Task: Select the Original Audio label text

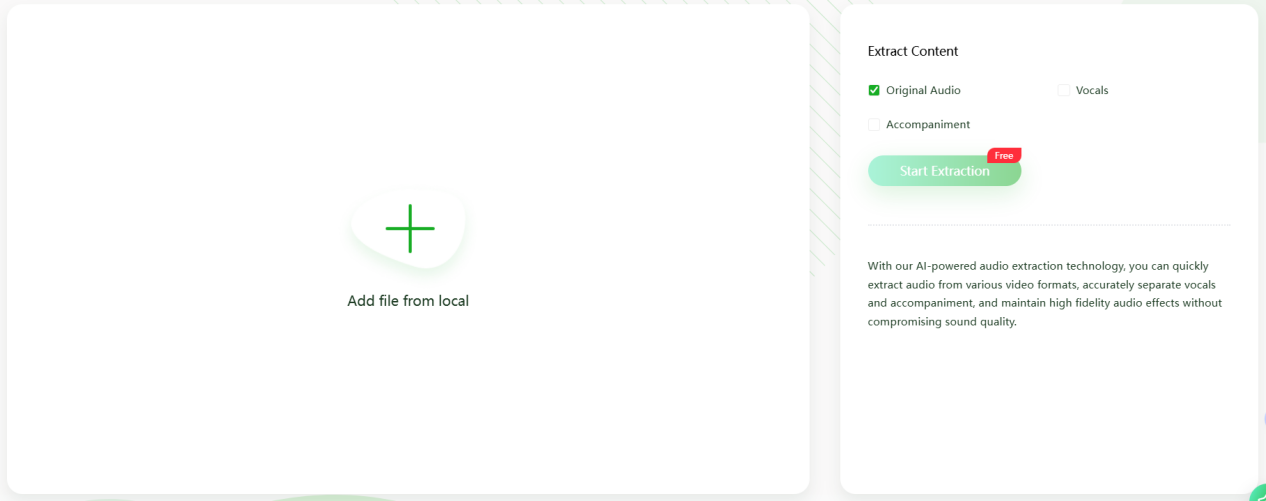Action: click(x=923, y=90)
